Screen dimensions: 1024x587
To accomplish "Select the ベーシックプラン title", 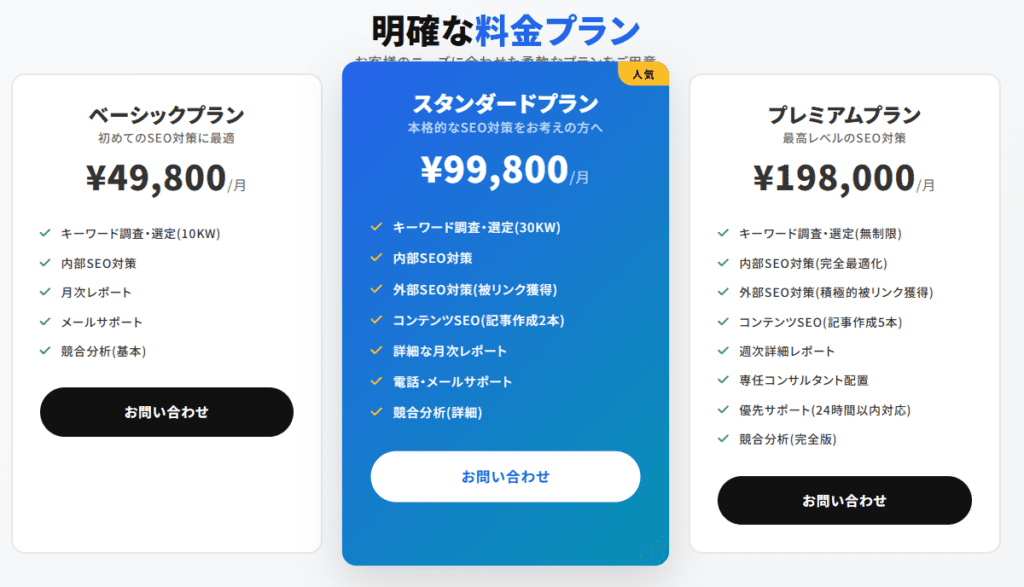I will 166,115.
